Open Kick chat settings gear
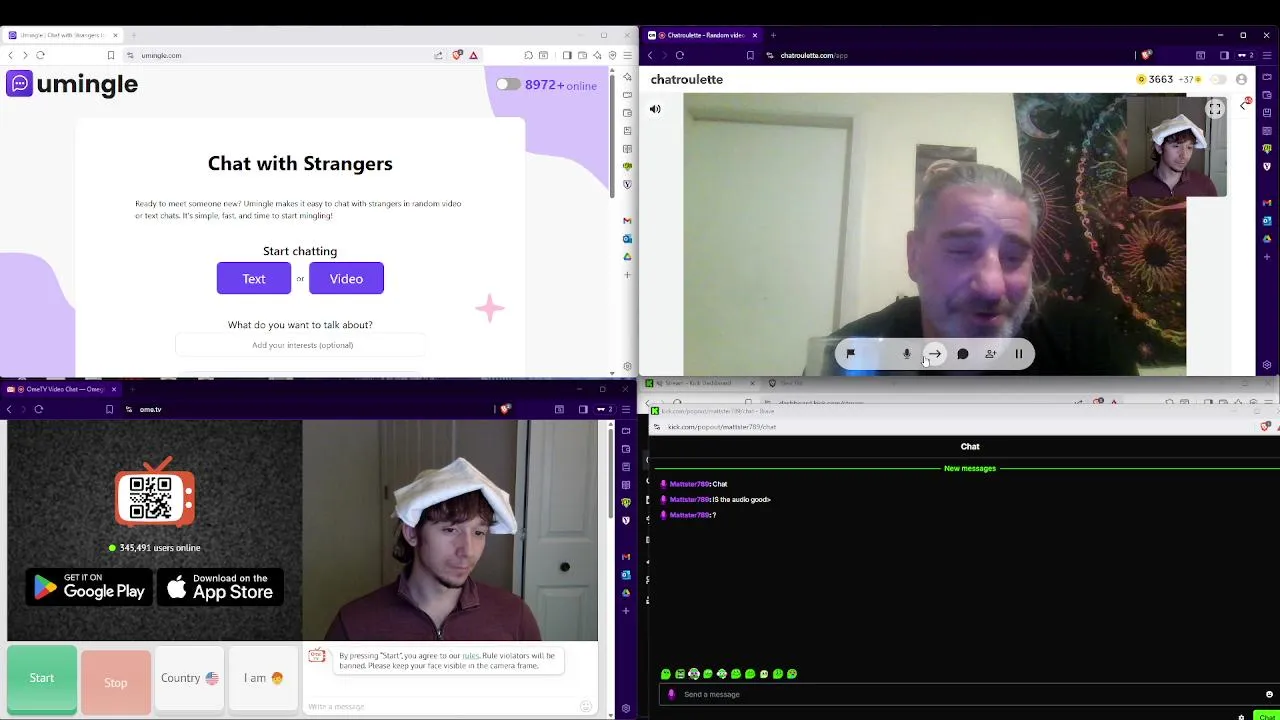1280x720 pixels. point(1241,716)
